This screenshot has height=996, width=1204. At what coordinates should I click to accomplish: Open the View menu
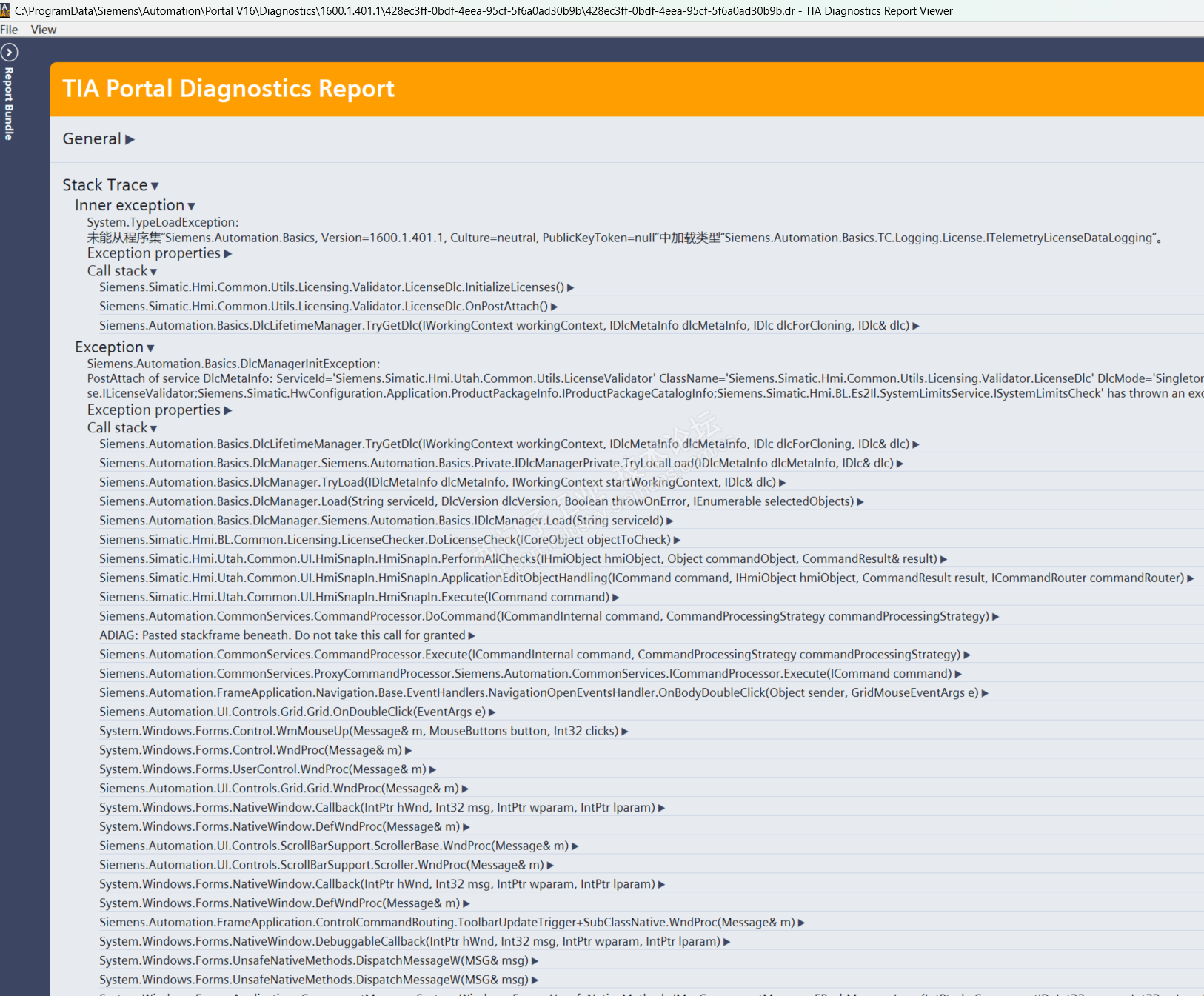[x=44, y=30]
